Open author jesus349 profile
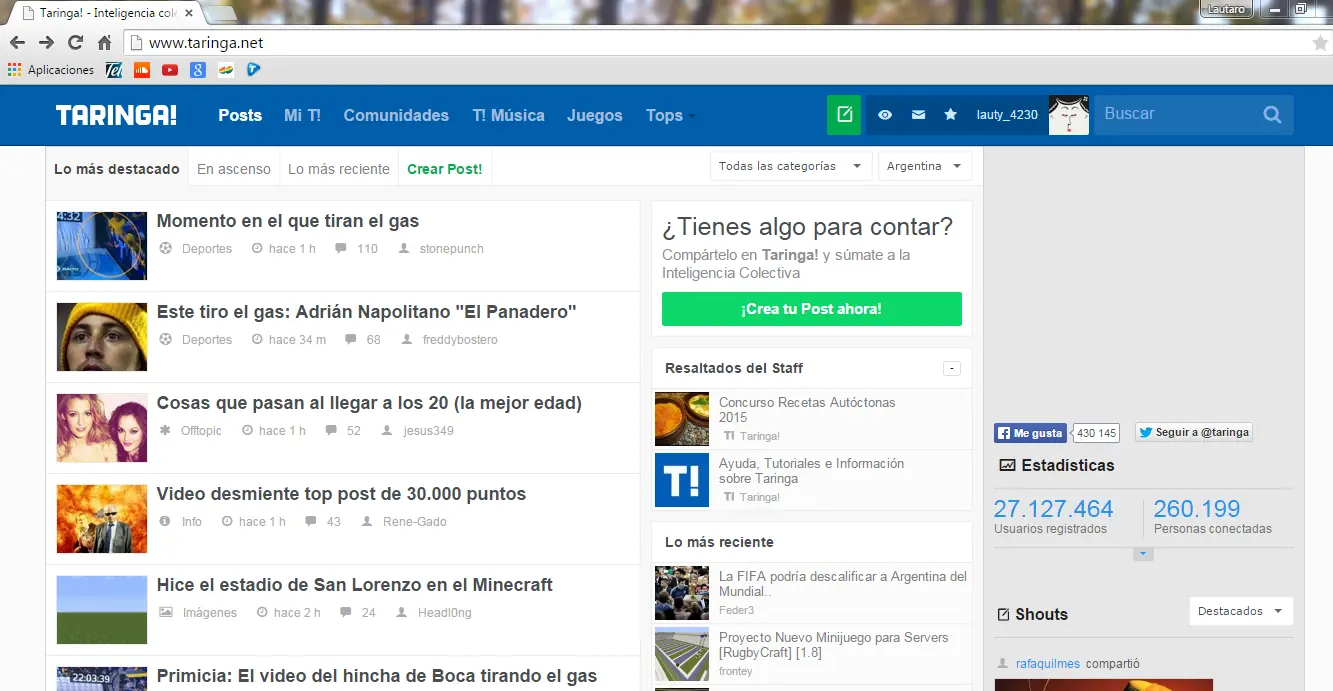1333x691 pixels. pyautogui.click(x=429, y=431)
